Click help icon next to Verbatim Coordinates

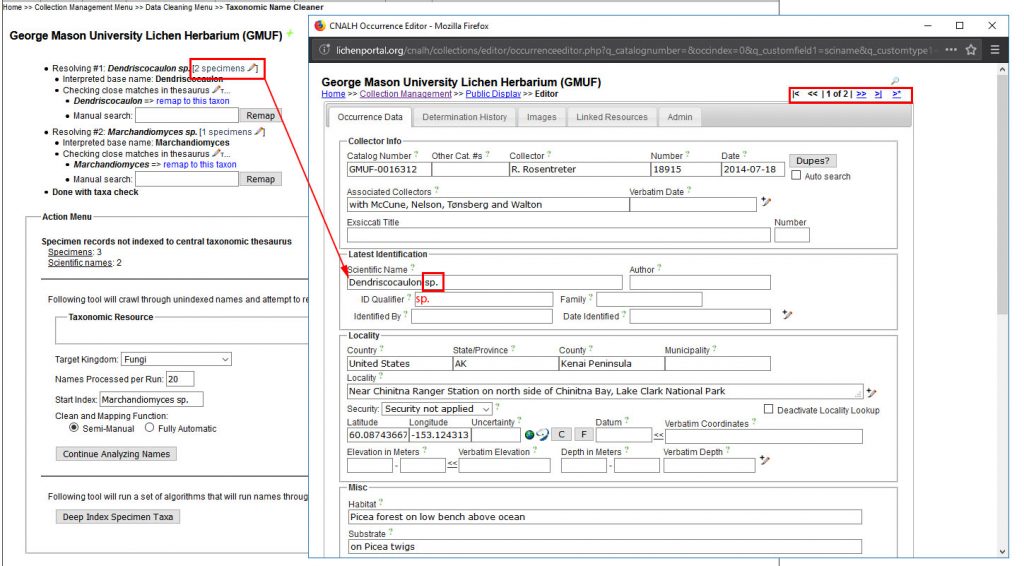[x=754, y=422]
